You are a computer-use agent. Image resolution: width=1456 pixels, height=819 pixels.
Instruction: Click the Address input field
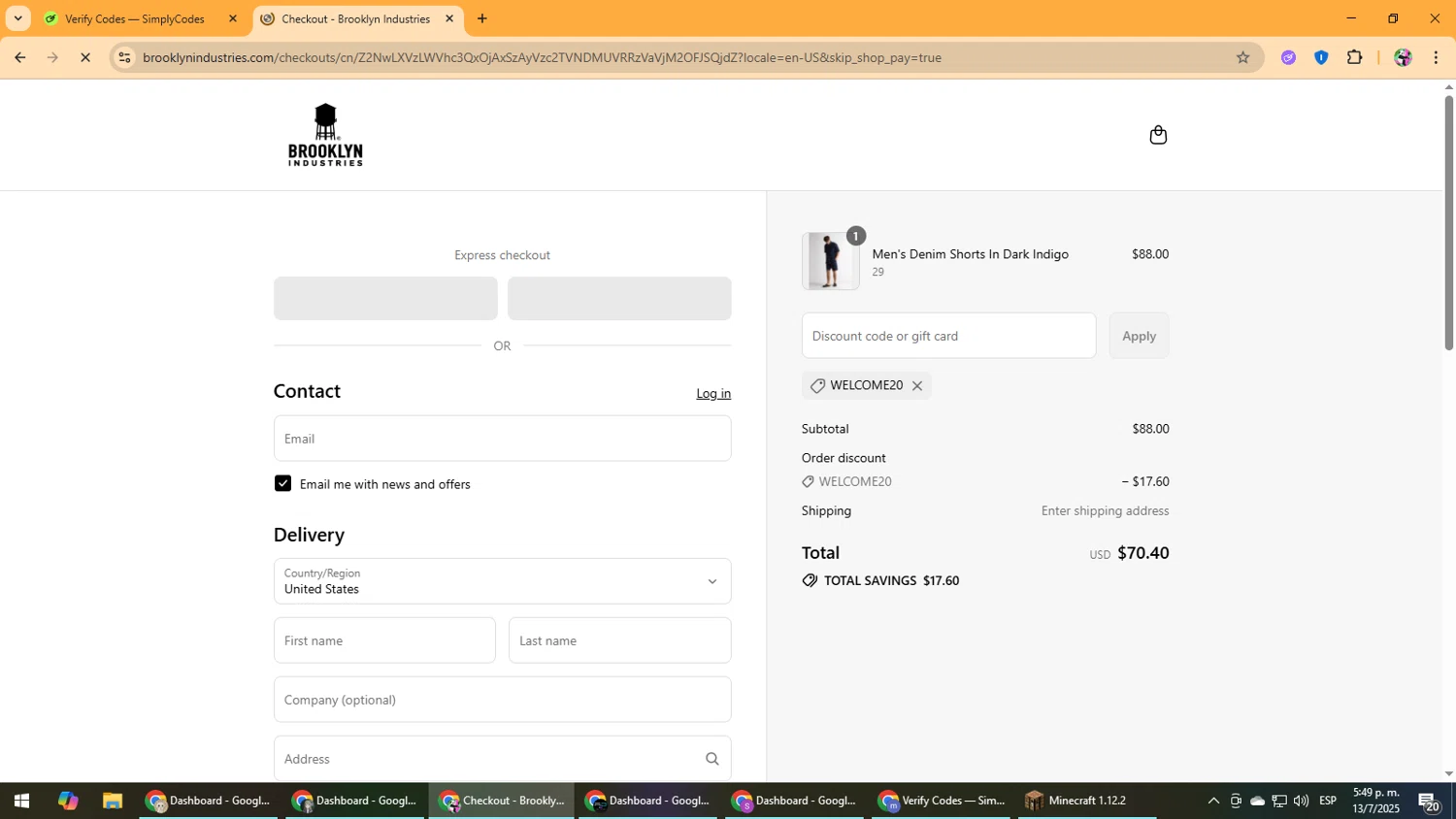pos(502,759)
